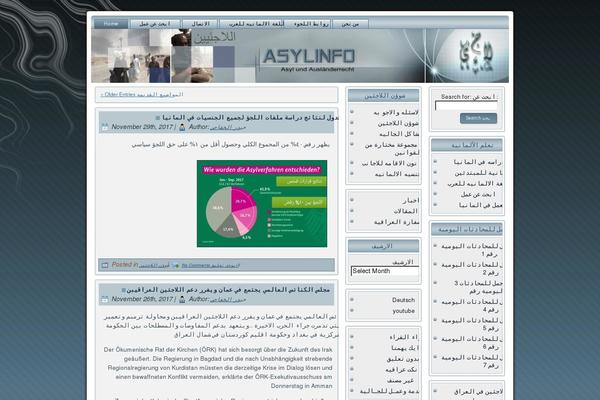Open the November 26th post title about العراقيين

tap(228, 290)
